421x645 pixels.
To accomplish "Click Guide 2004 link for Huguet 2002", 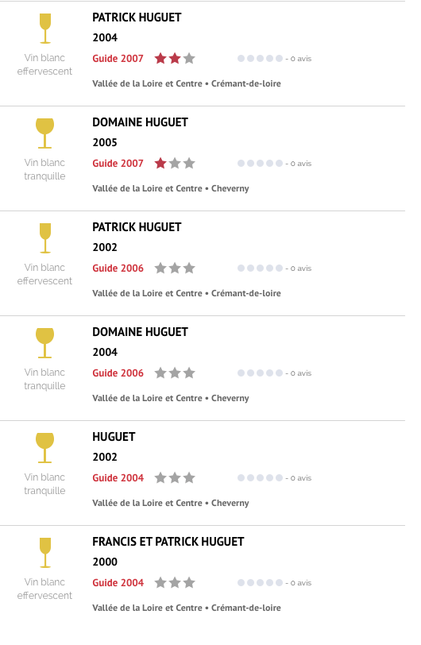I will (x=118, y=478).
